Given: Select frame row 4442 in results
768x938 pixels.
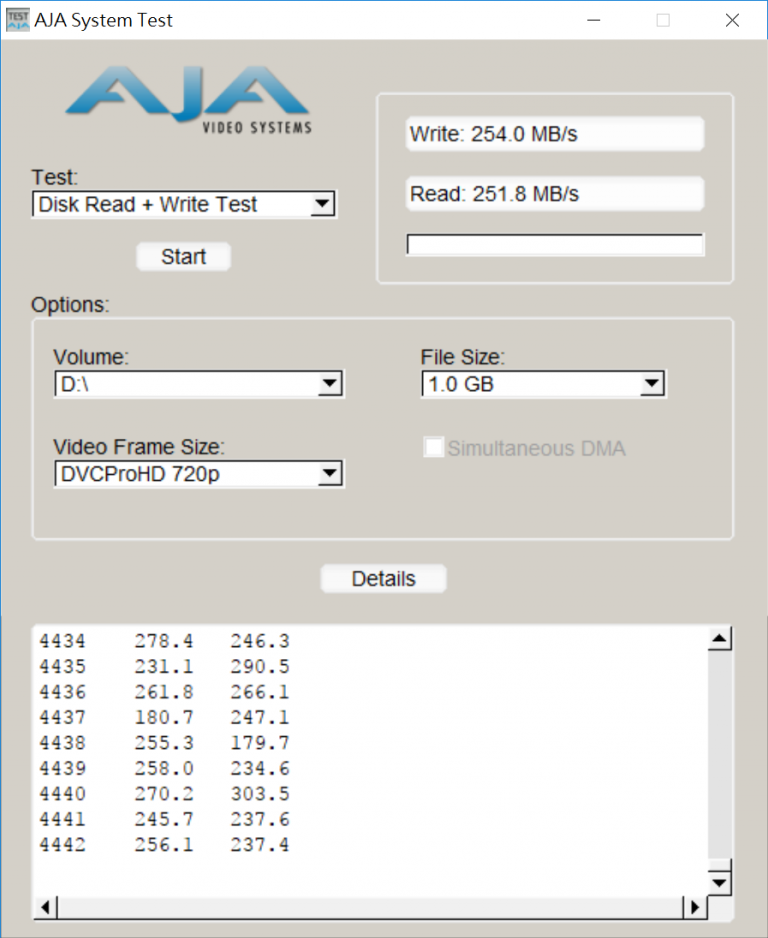Looking at the screenshot, I should [164, 845].
